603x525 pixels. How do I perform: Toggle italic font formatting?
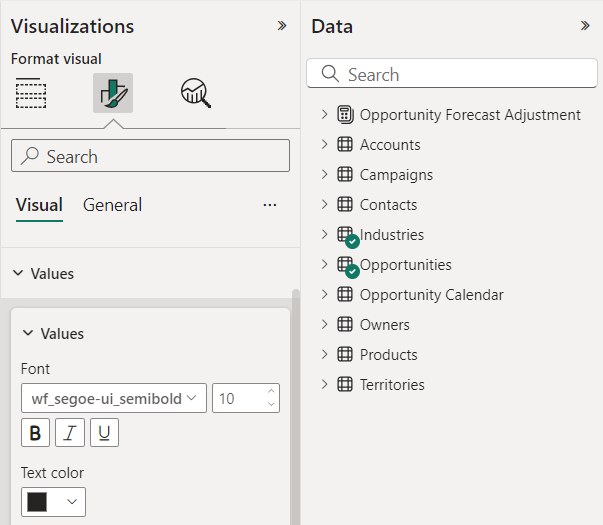[x=70, y=433]
